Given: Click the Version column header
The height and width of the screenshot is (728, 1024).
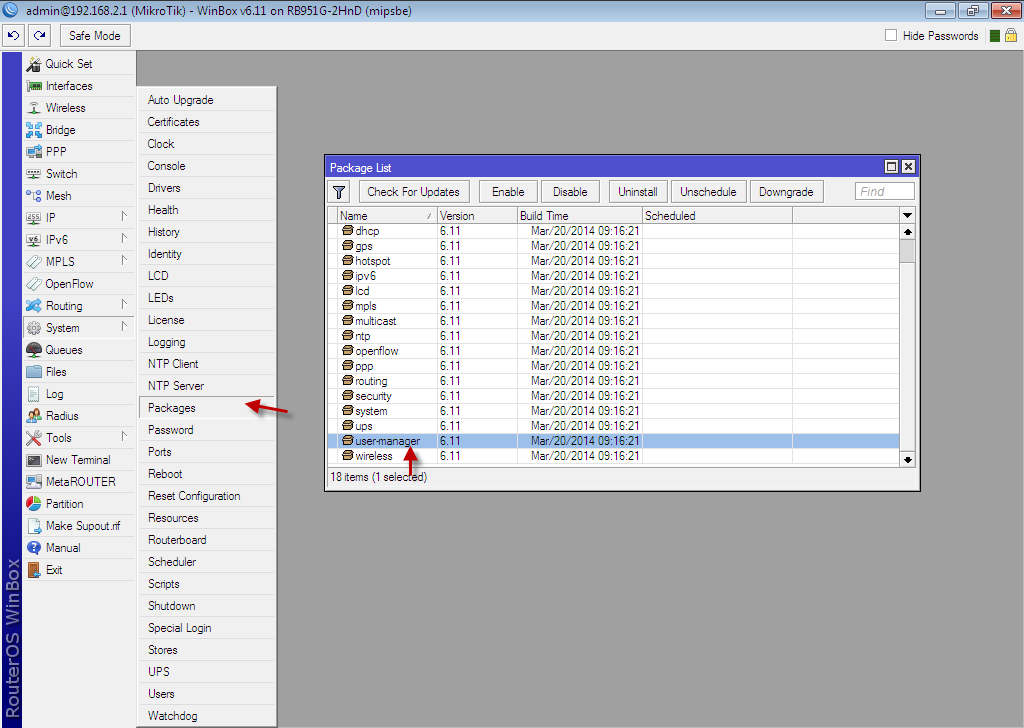Looking at the screenshot, I should pyautogui.click(x=477, y=215).
